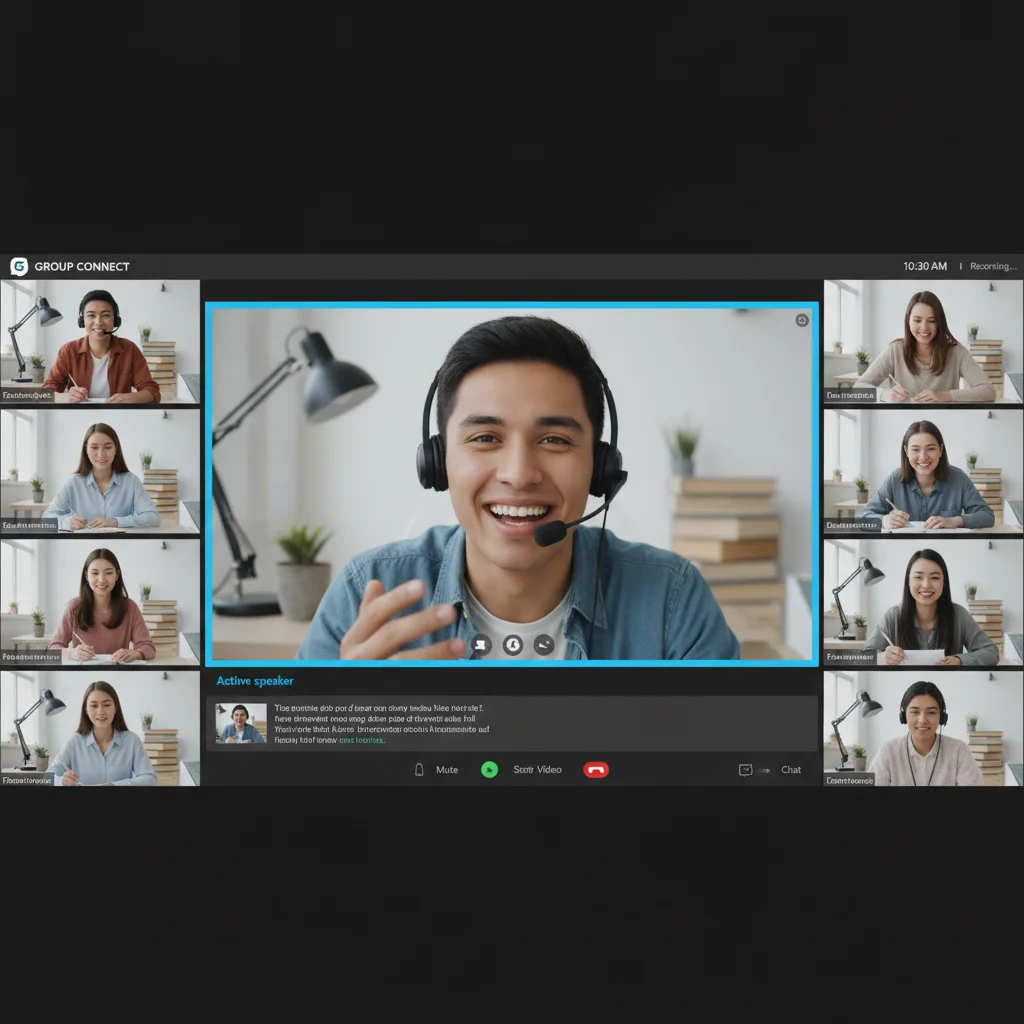This screenshot has width=1024, height=1024.
Task: Select the left tile of woman in blue shirt without lamp
Action: click(x=100, y=471)
